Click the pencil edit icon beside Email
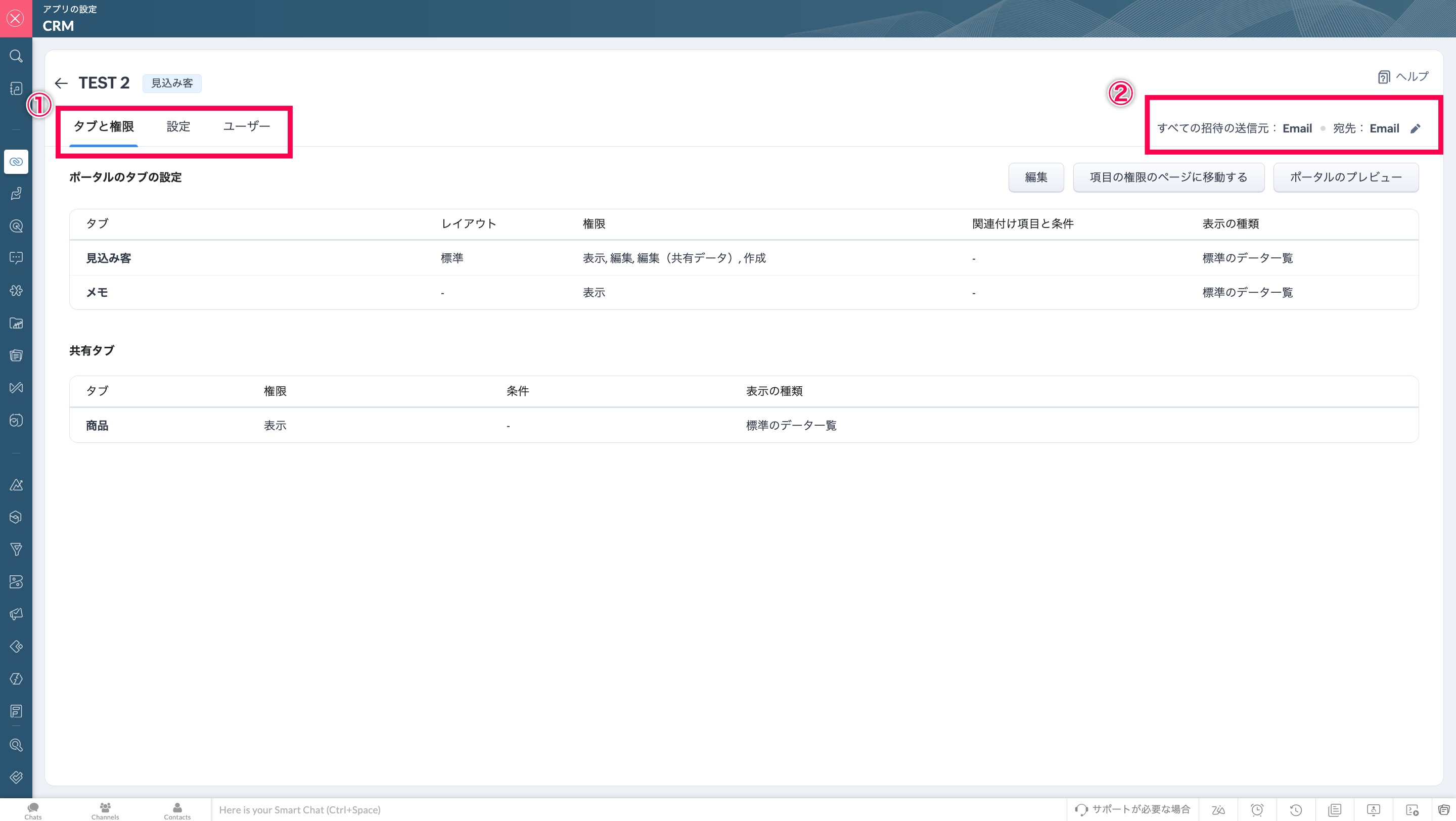1456x821 pixels. [1416, 129]
